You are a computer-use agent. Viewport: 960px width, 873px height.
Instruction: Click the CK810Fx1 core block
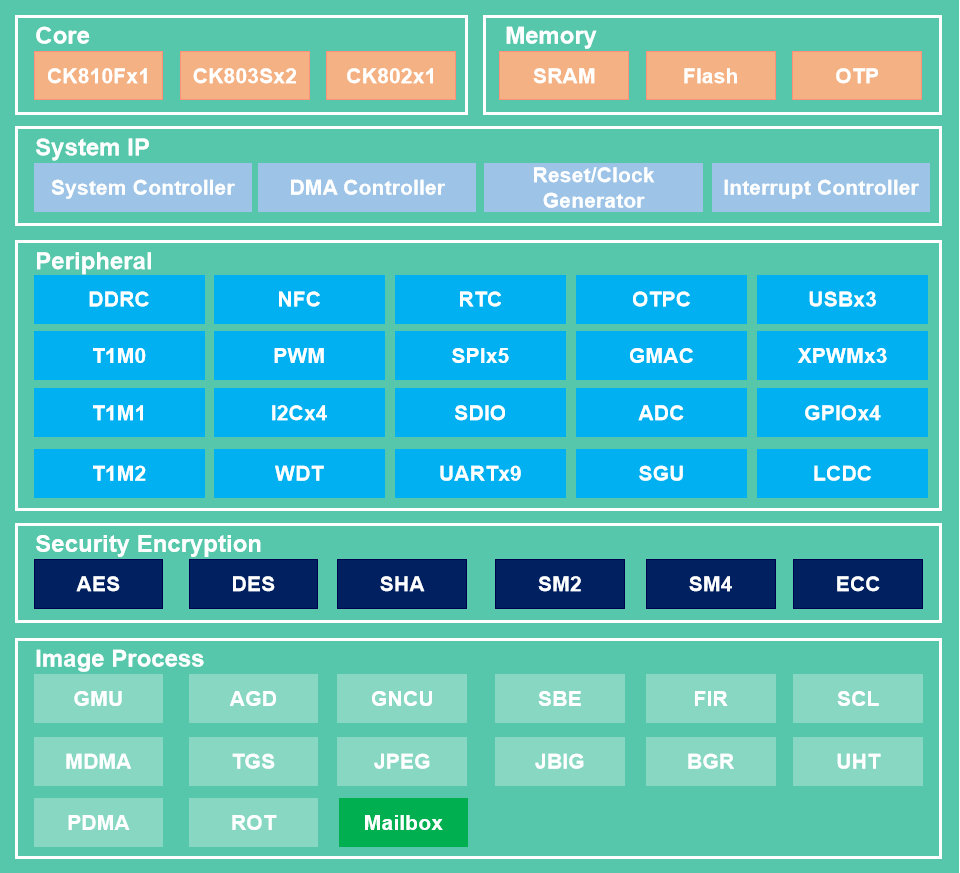[x=98, y=76]
